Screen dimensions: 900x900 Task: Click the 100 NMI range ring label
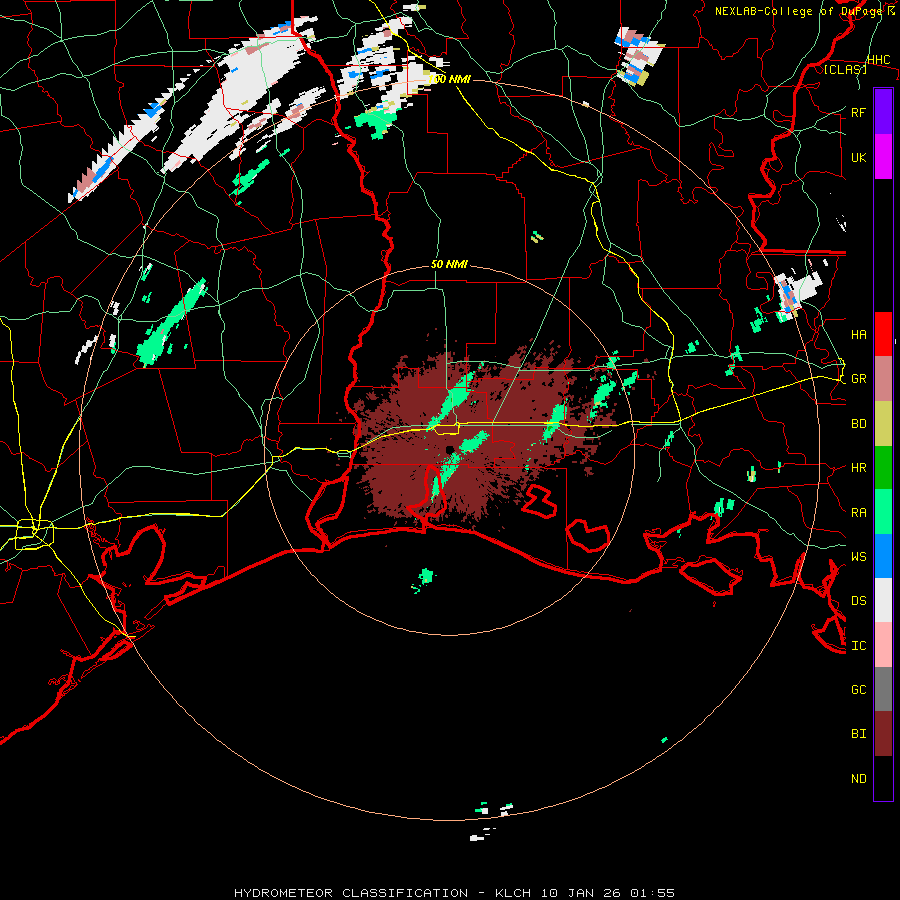point(450,79)
